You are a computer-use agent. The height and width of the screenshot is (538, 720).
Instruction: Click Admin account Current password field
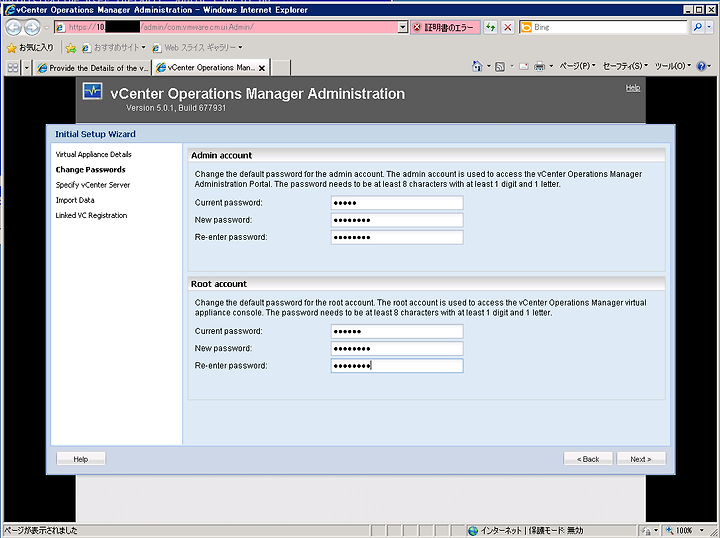point(397,203)
